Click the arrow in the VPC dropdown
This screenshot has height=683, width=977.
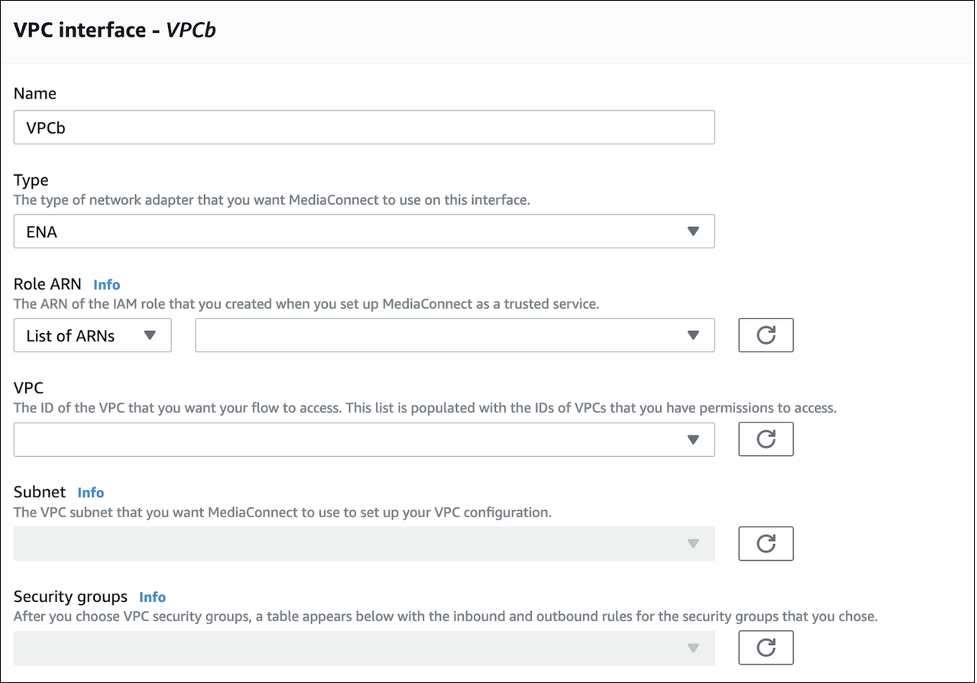tap(693, 439)
